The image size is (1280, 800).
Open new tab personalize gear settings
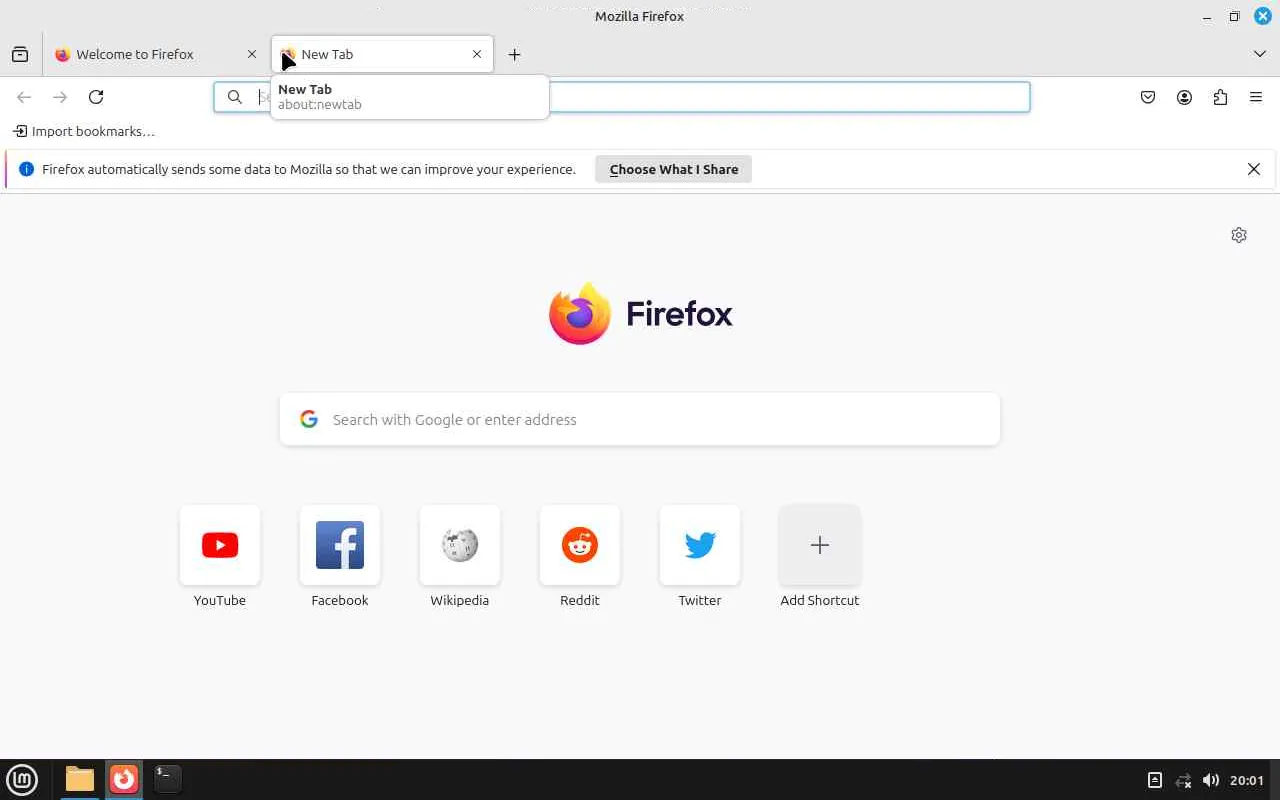[1239, 235]
